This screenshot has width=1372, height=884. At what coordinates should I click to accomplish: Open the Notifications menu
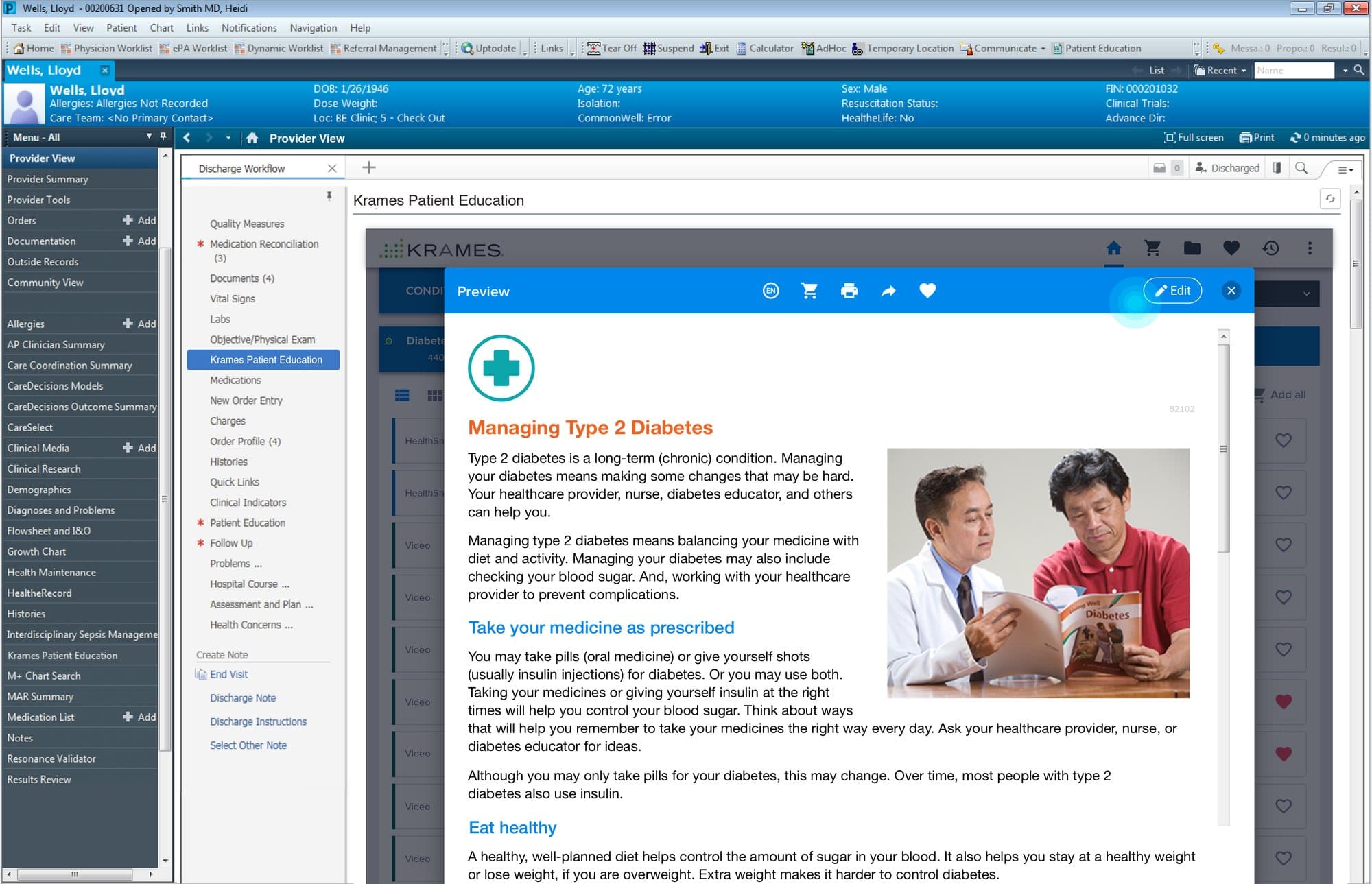click(249, 28)
